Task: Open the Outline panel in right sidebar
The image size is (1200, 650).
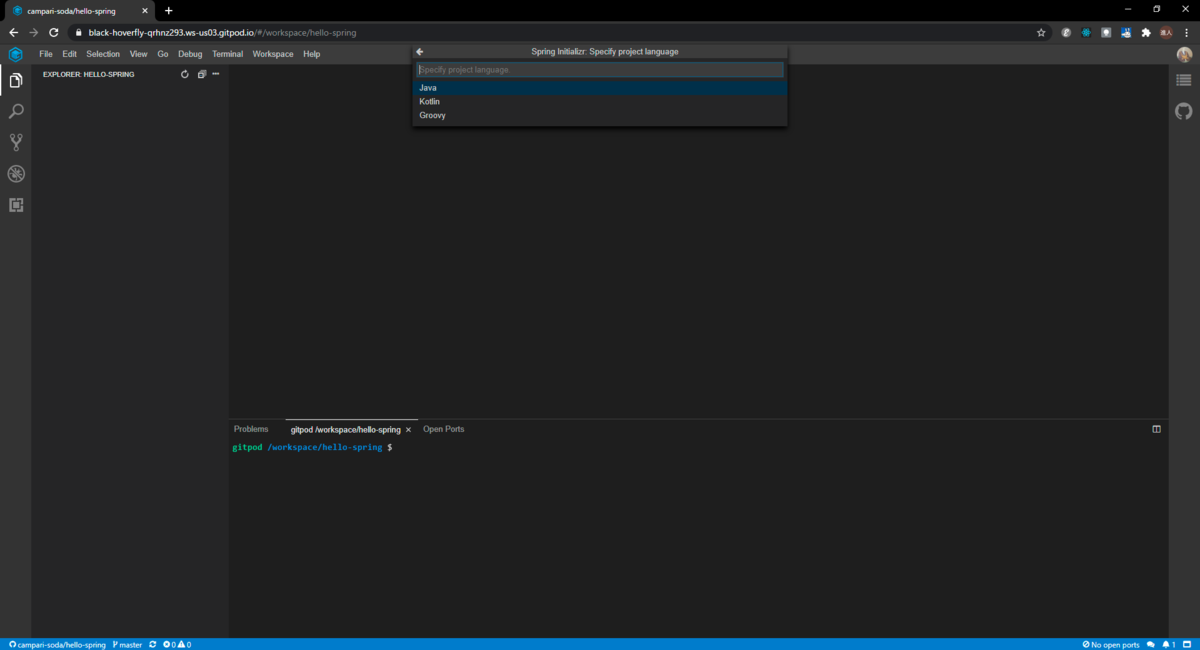Action: pos(1184,81)
